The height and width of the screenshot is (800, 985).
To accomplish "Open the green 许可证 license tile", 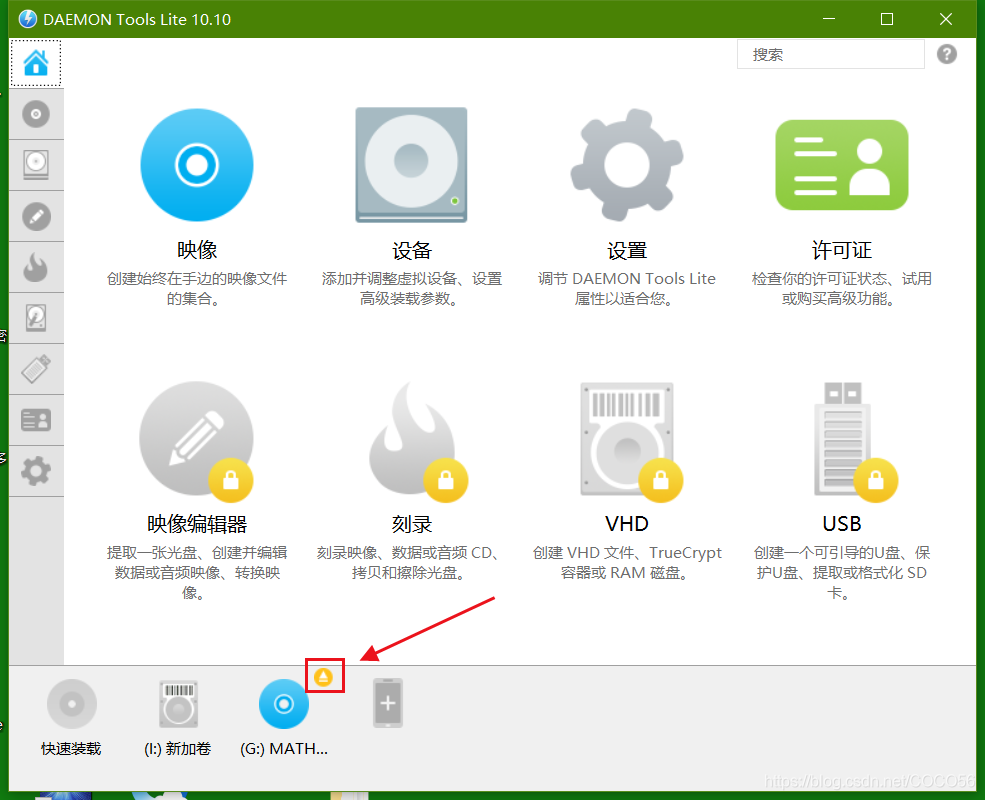I will [x=842, y=165].
